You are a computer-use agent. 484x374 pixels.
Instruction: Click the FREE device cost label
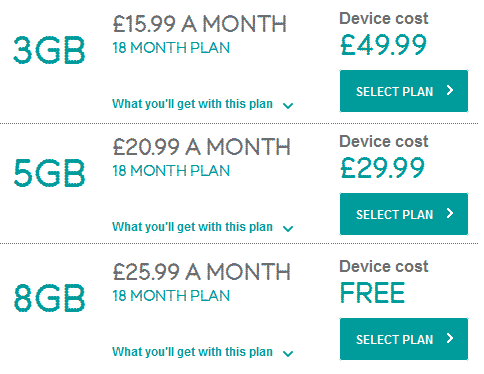pos(373,293)
